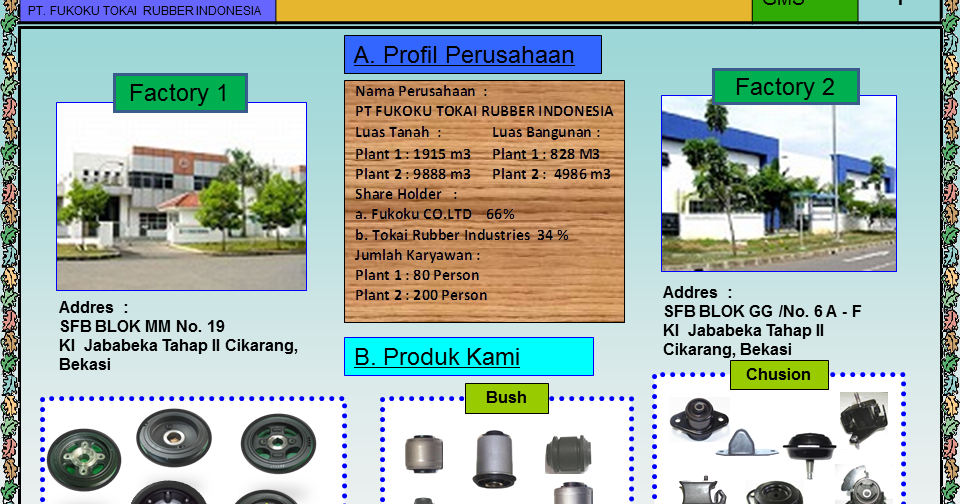
Task: Click 'Plant 2 : 4986 m3' text
Action: click(x=551, y=175)
